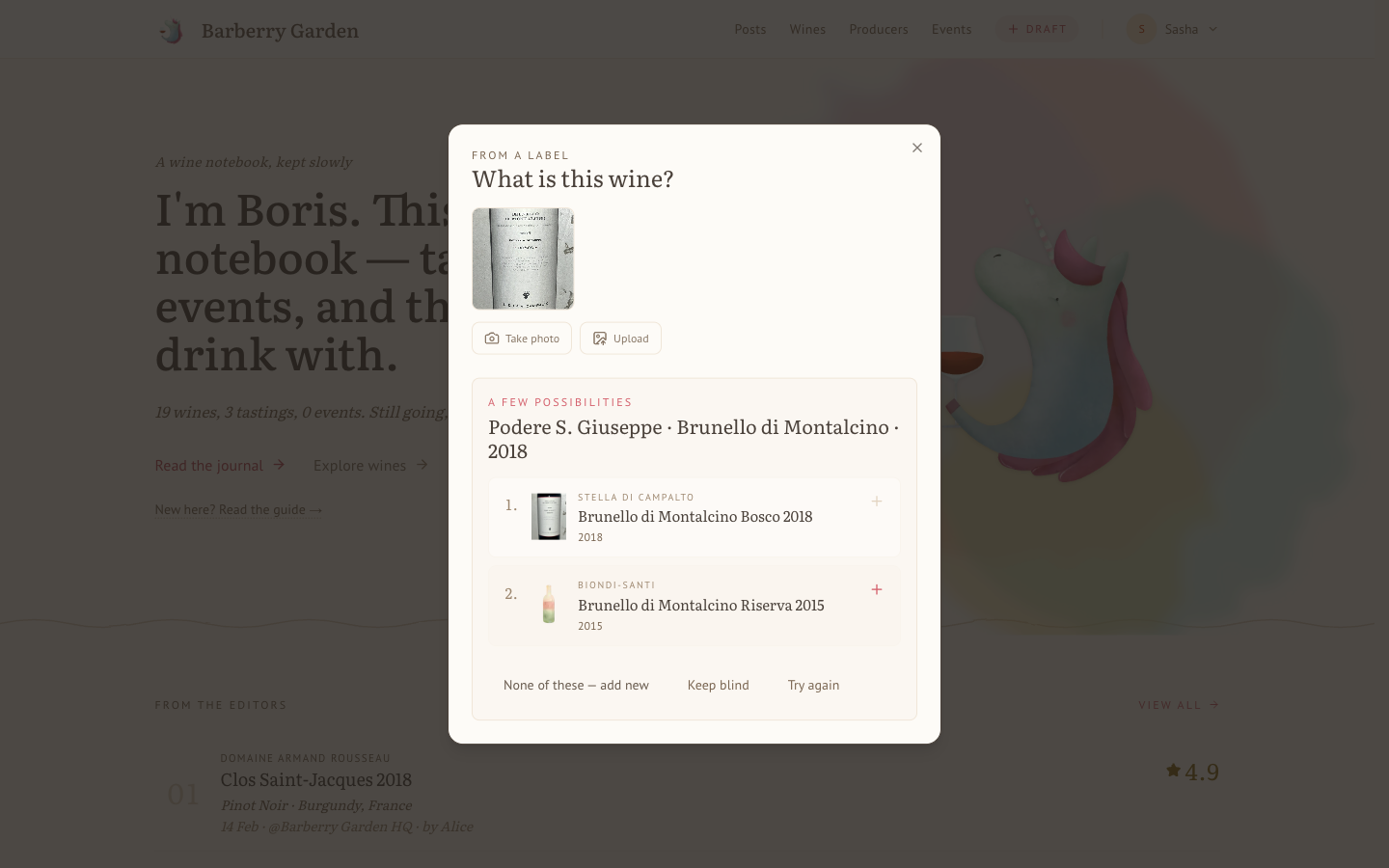Click the Stella di Campalto bottle thumbnail
This screenshot has width=1389, height=868.
(x=549, y=516)
